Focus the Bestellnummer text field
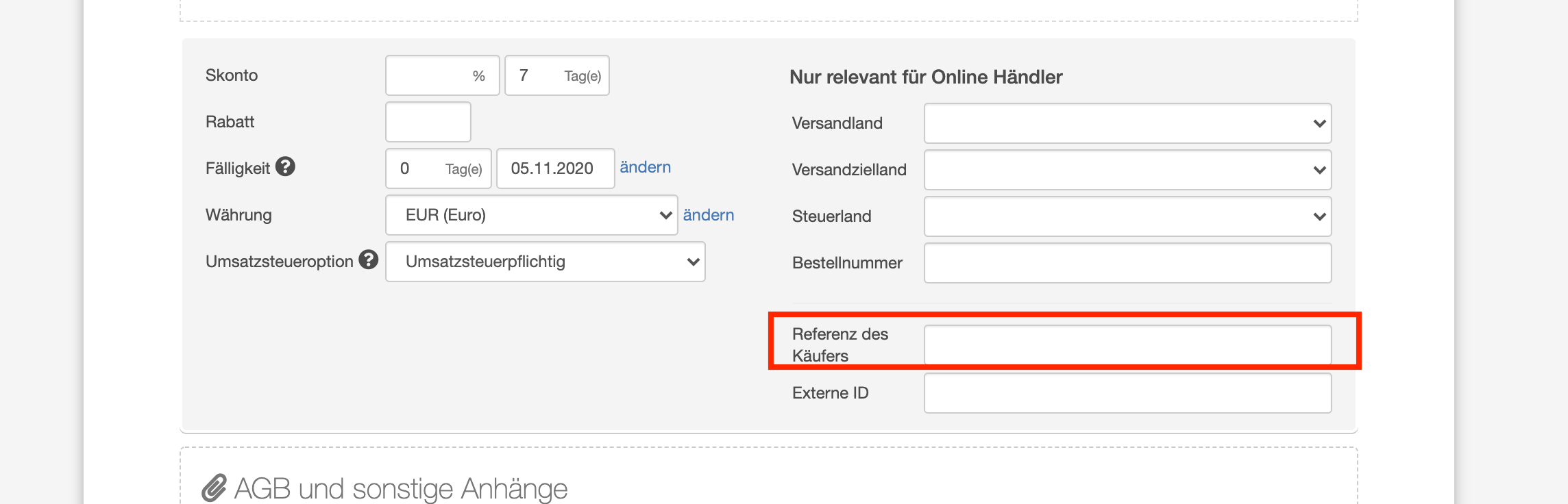Screen dimensions: 1568x504 pyautogui.click(x=1127, y=263)
